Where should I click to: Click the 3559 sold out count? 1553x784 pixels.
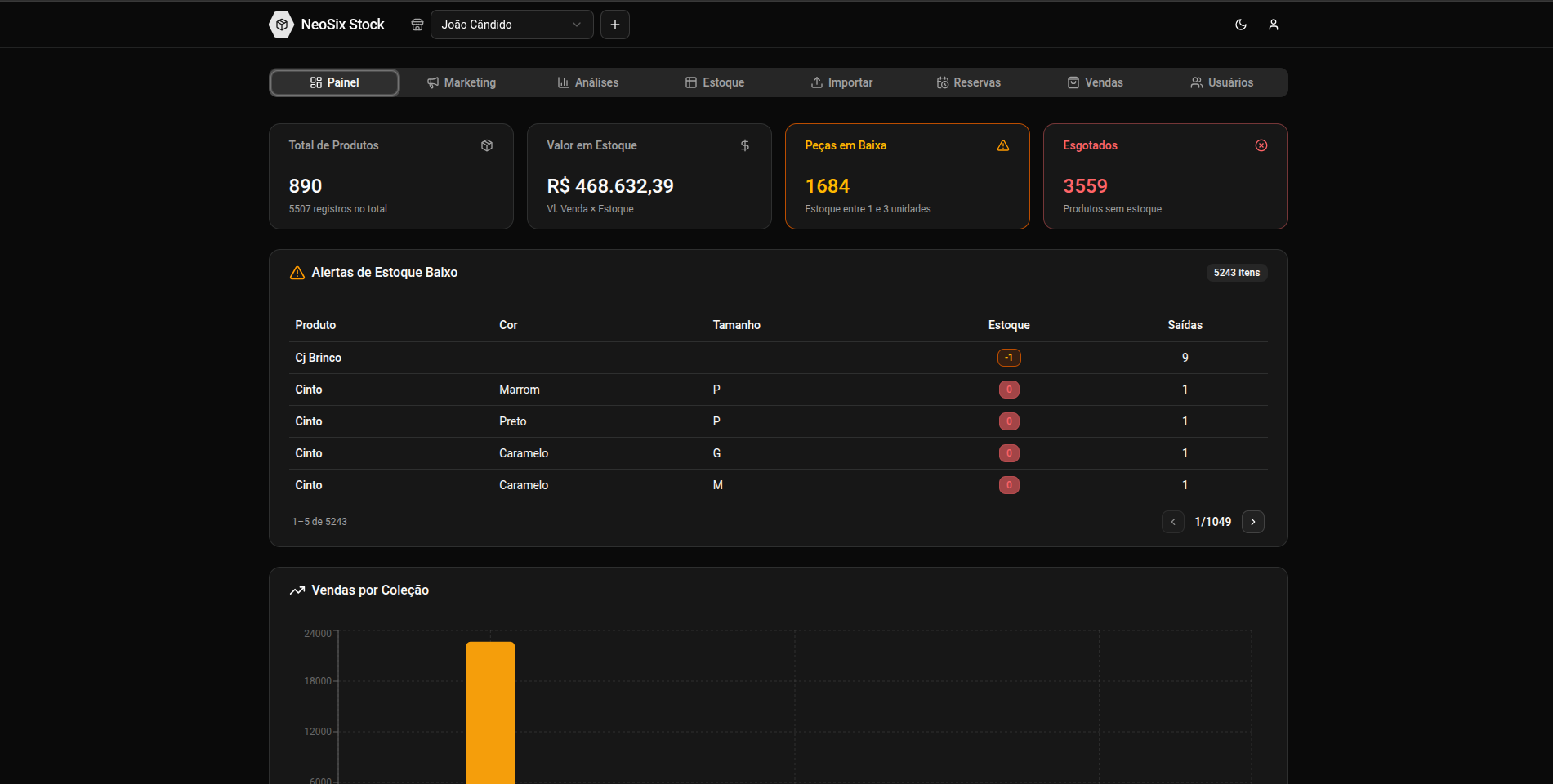(x=1085, y=186)
